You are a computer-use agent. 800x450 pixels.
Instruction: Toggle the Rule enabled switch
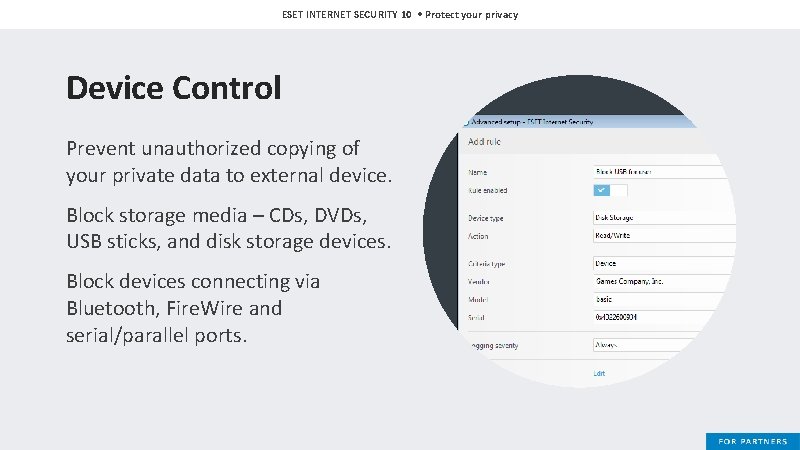coord(610,190)
